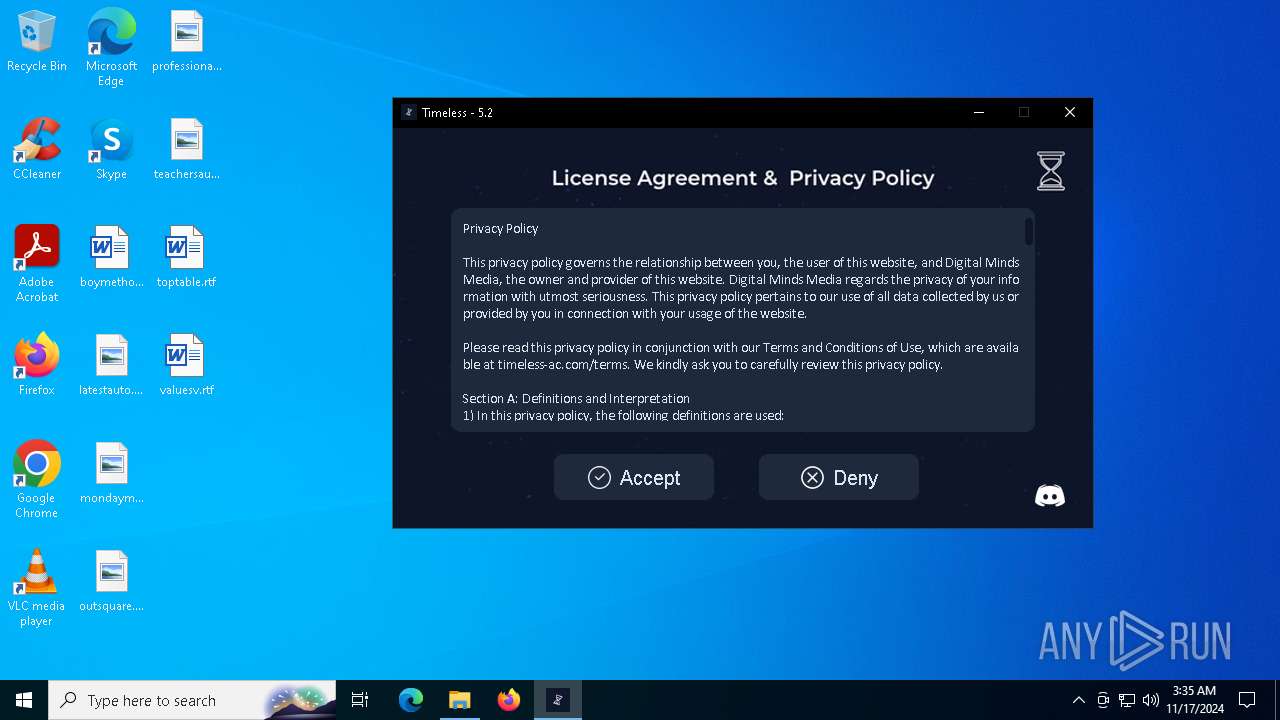Click the taskbar search box
This screenshot has width=1280, height=720.
click(x=192, y=700)
